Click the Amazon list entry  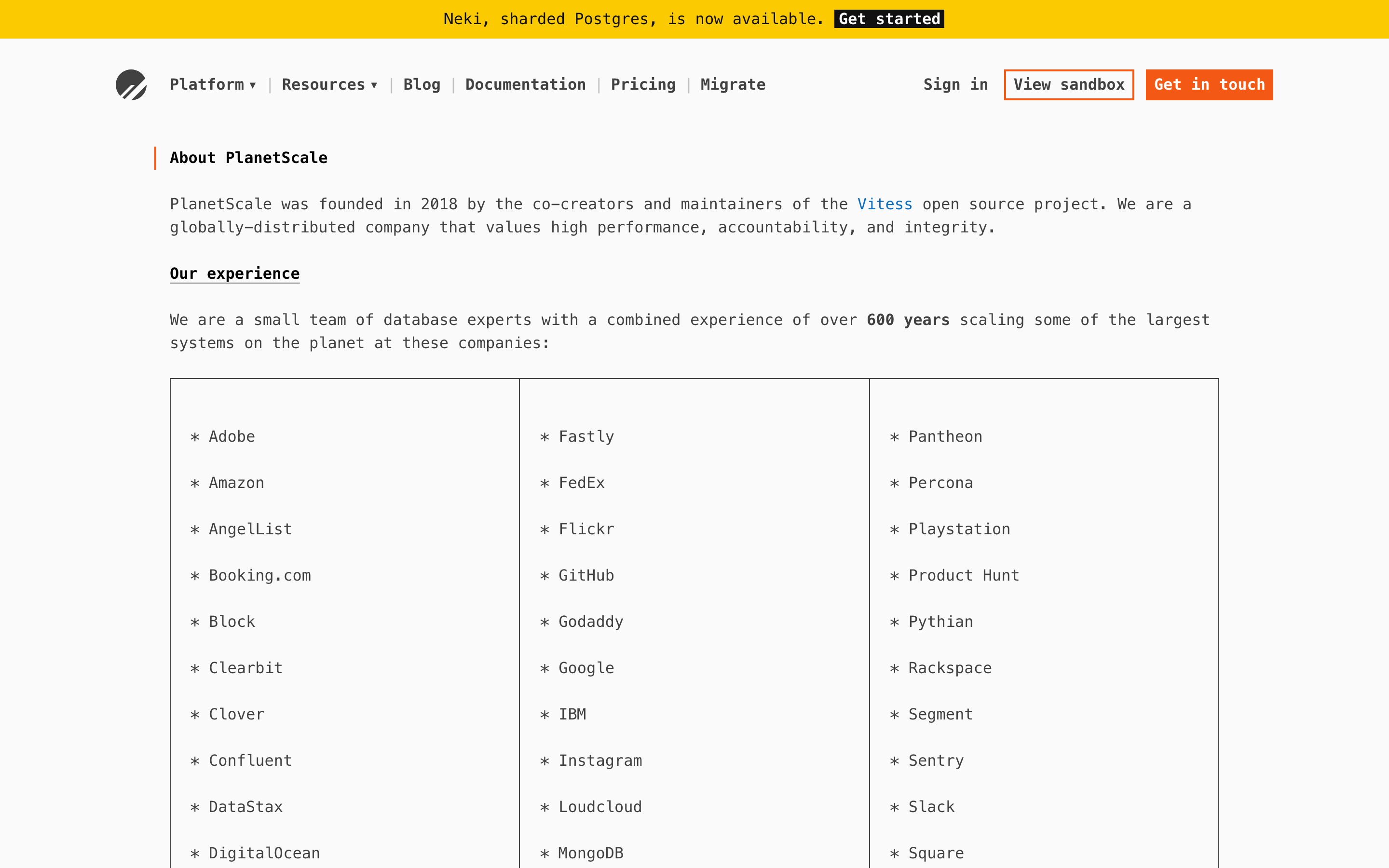click(x=236, y=483)
